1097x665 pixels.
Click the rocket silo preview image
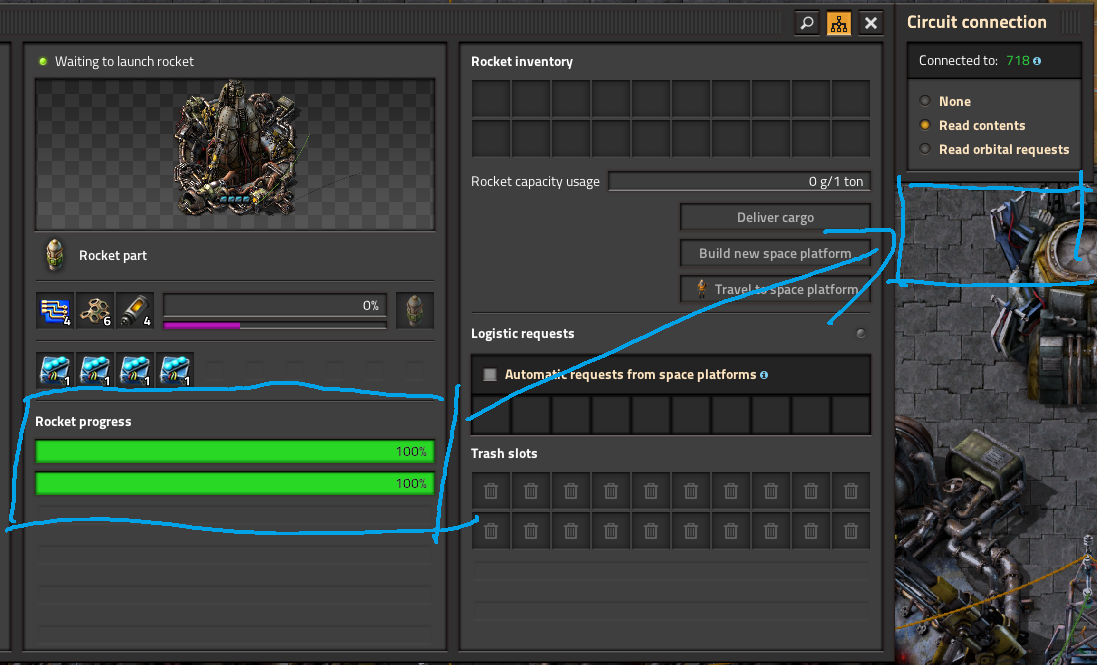[235, 154]
